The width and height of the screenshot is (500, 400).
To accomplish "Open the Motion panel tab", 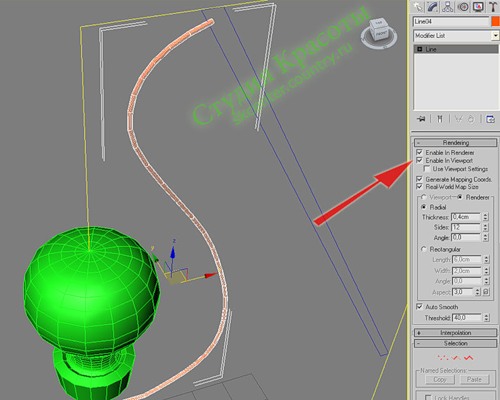I will click(463, 6).
